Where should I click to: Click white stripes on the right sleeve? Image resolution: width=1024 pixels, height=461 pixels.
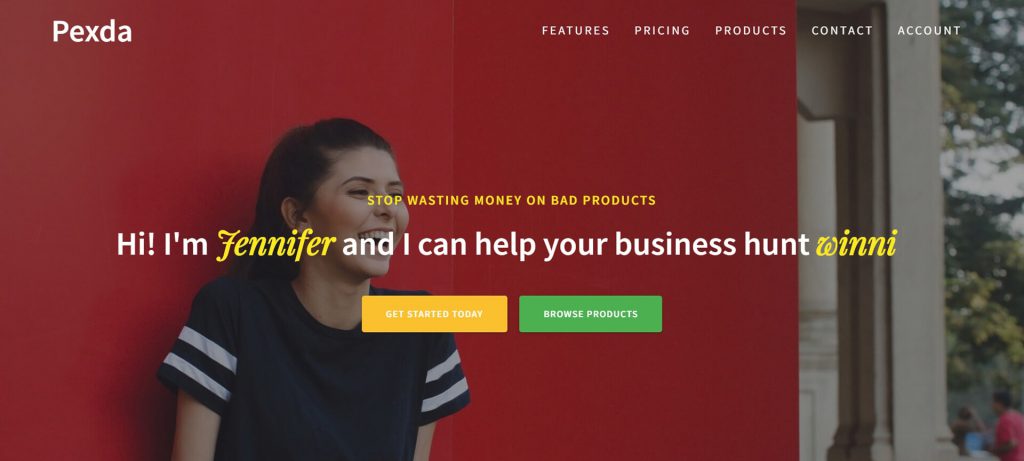click(x=444, y=381)
